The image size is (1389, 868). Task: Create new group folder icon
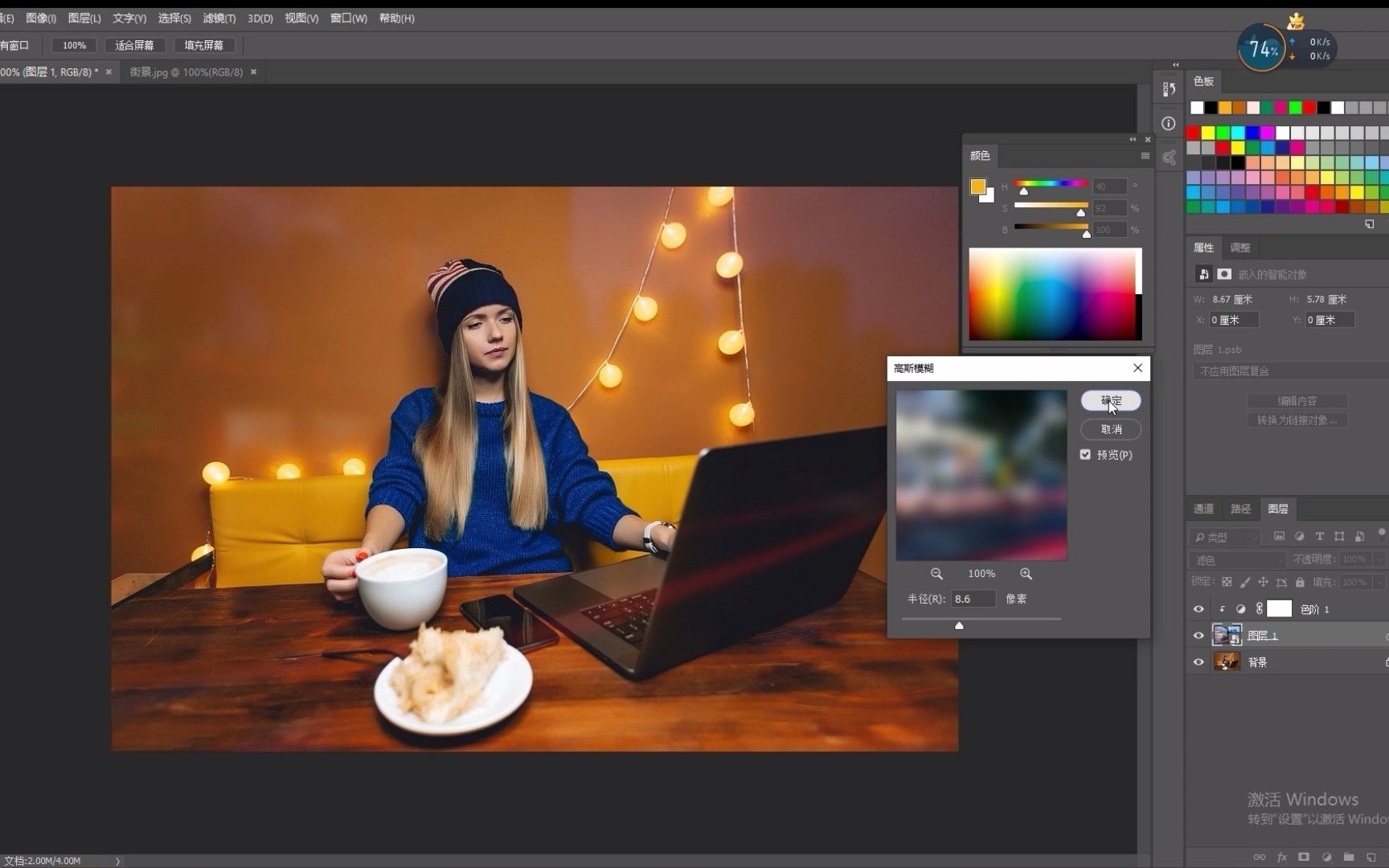click(x=1349, y=857)
